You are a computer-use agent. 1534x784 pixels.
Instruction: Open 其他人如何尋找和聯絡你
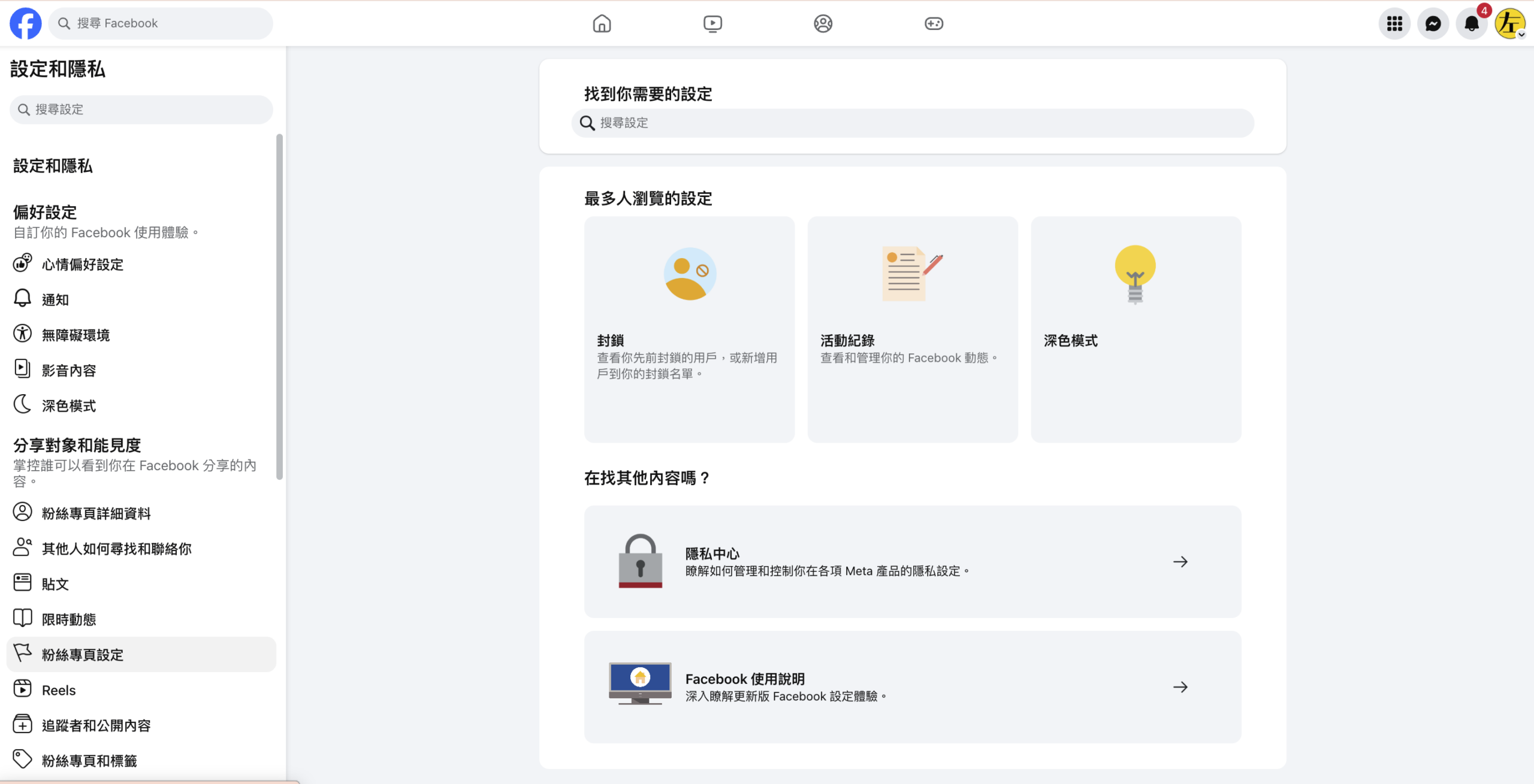coord(141,549)
